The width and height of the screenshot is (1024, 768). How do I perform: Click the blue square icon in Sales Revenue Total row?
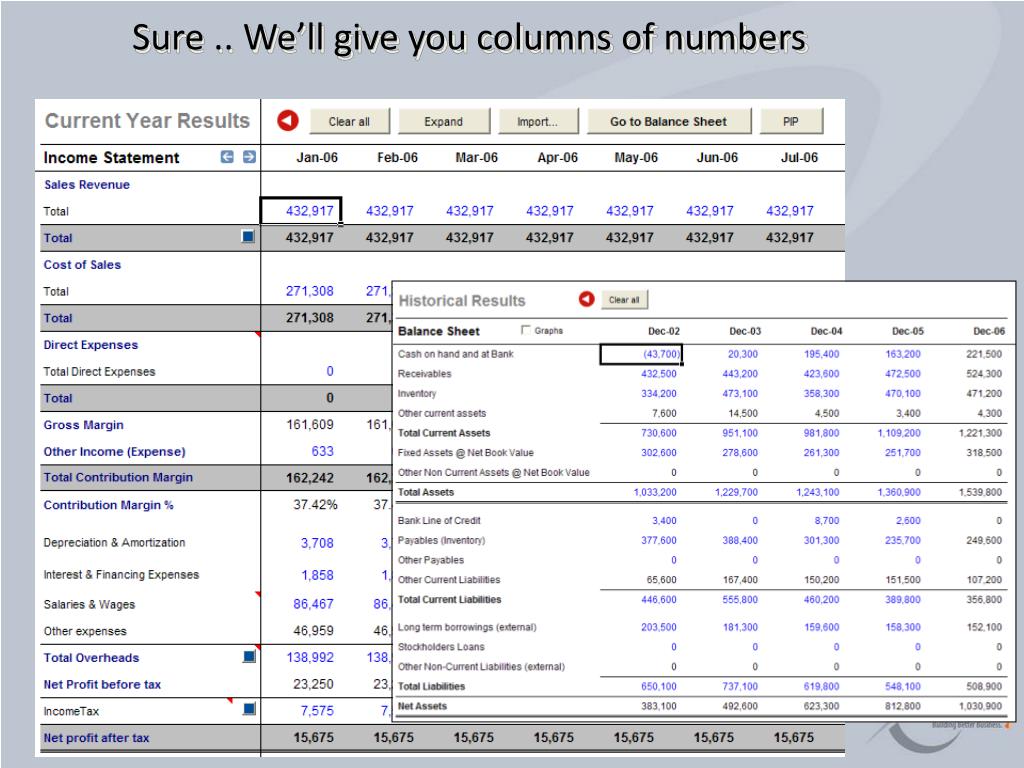click(x=248, y=236)
